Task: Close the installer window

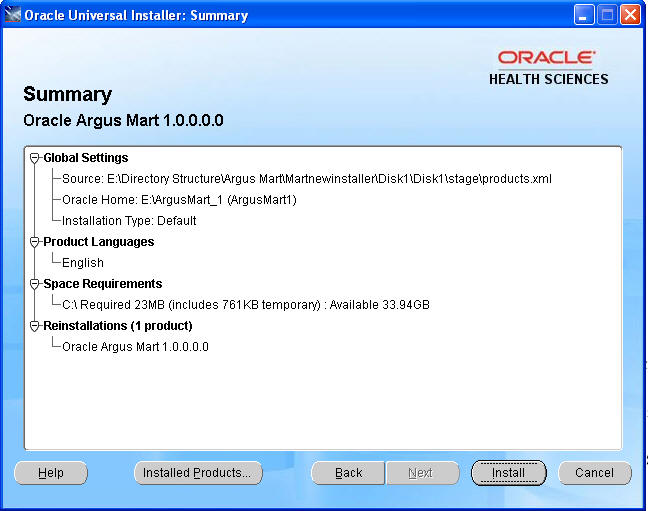Action: (x=630, y=15)
